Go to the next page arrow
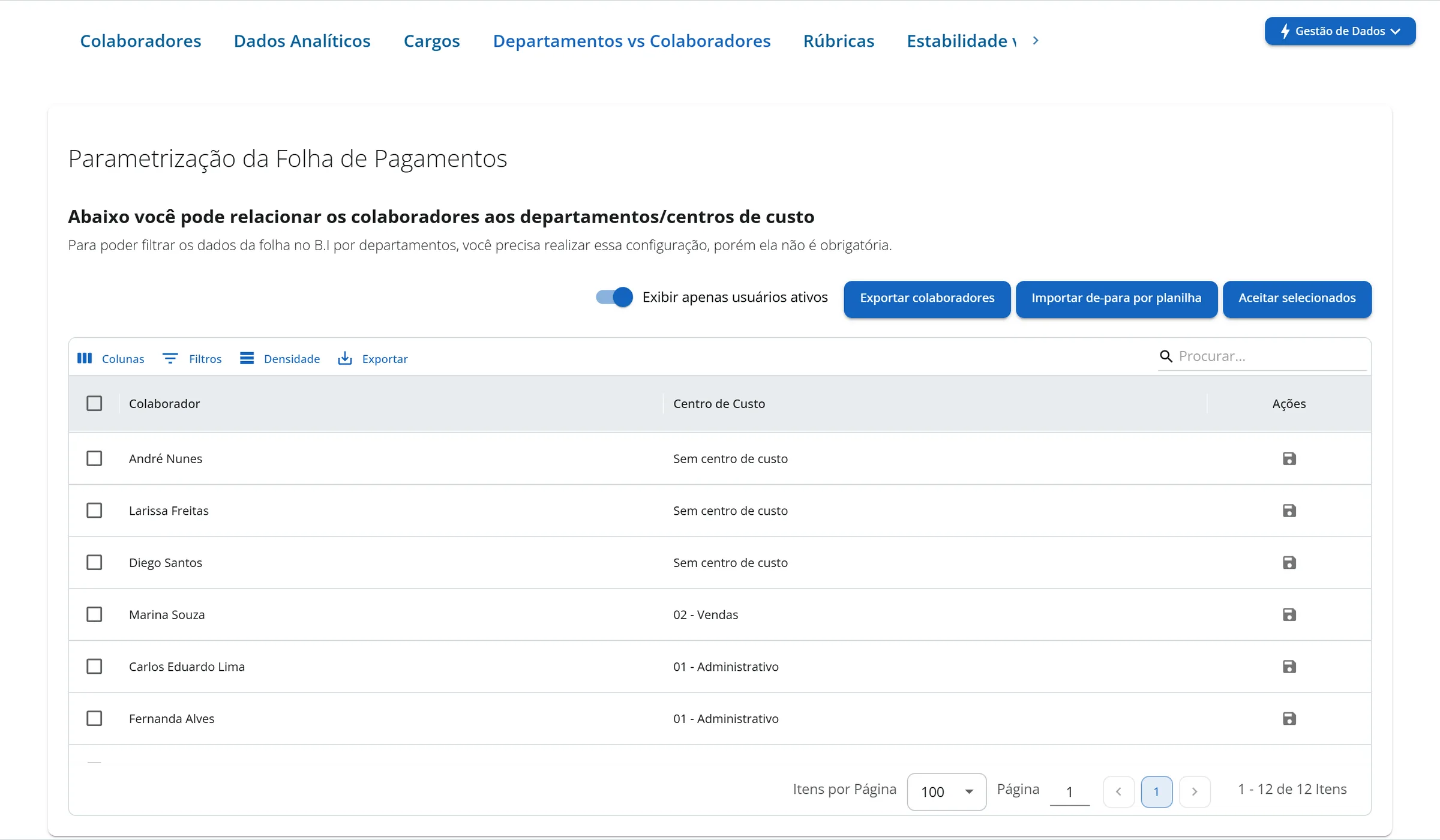The height and width of the screenshot is (840, 1440). 1195,792
